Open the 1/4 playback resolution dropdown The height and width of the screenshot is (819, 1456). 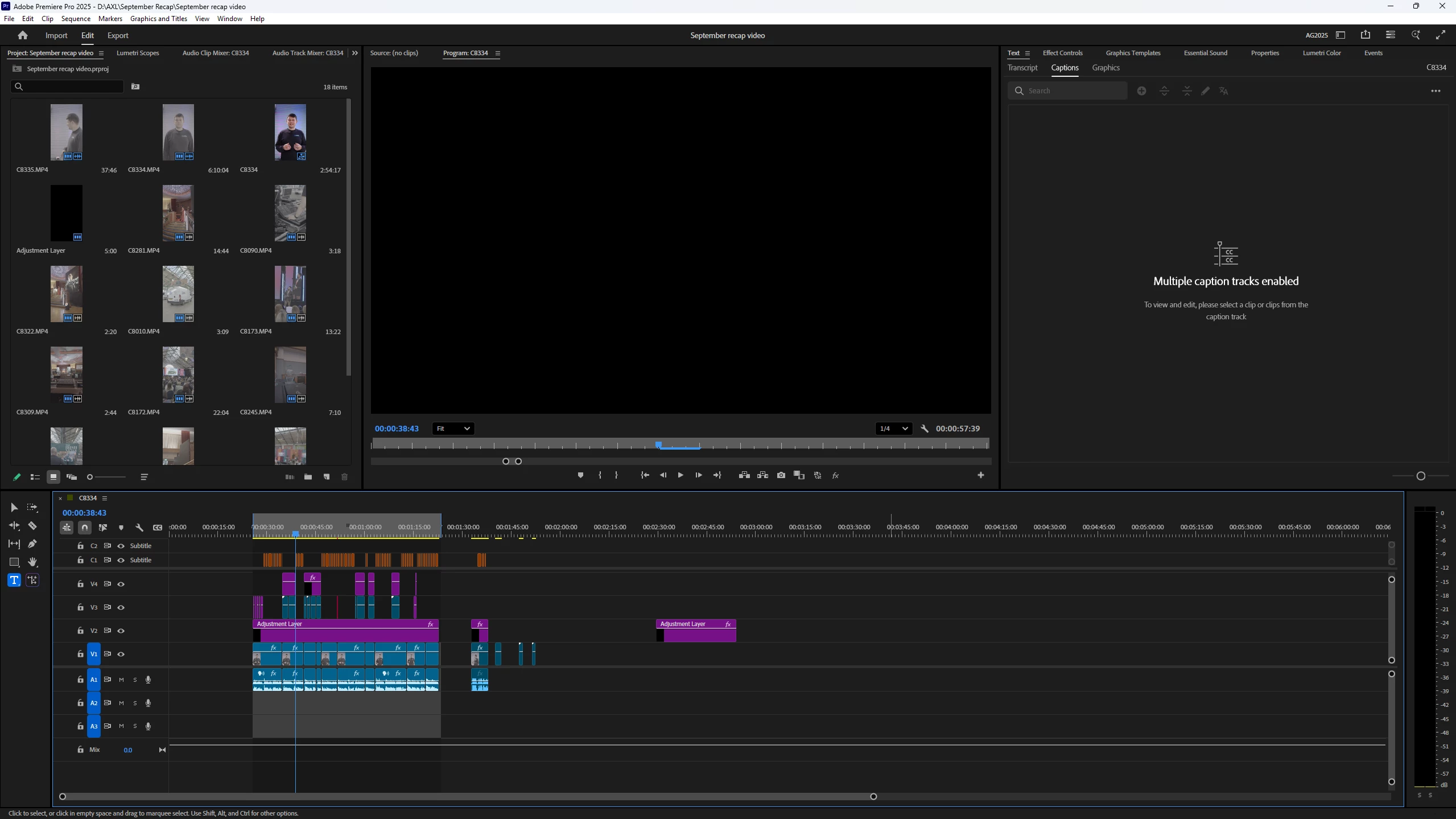pos(893,429)
